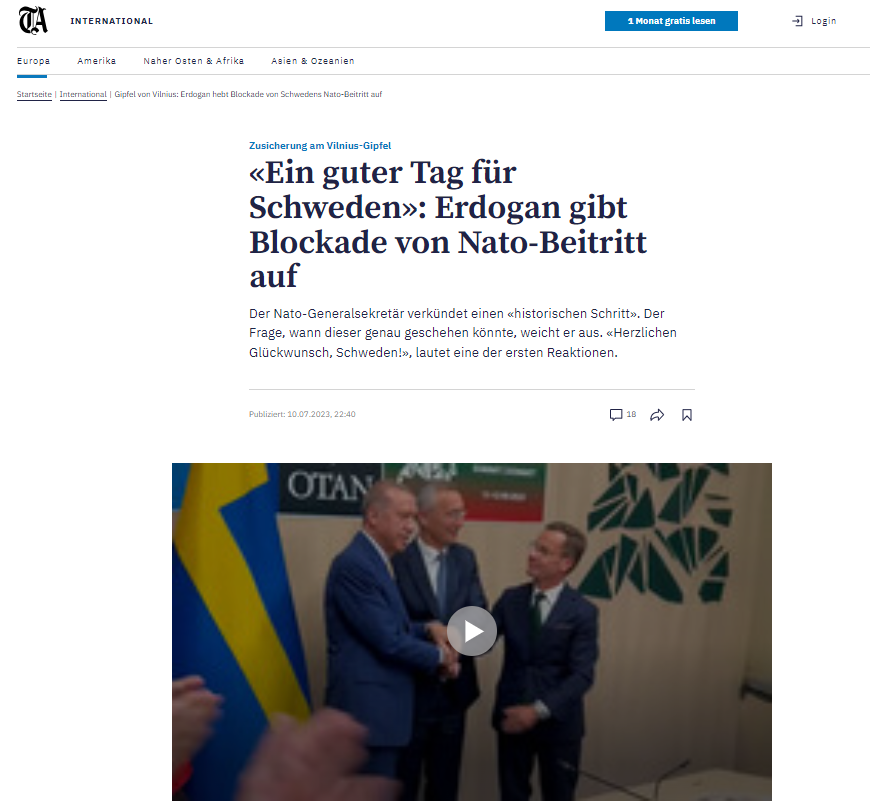Open the comments speech bubble icon
The width and height of the screenshot is (870, 808).
click(616, 415)
